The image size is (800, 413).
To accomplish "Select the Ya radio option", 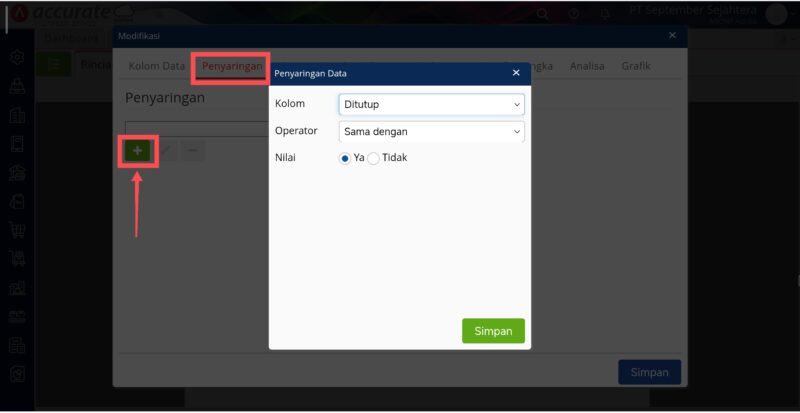I will [345, 158].
